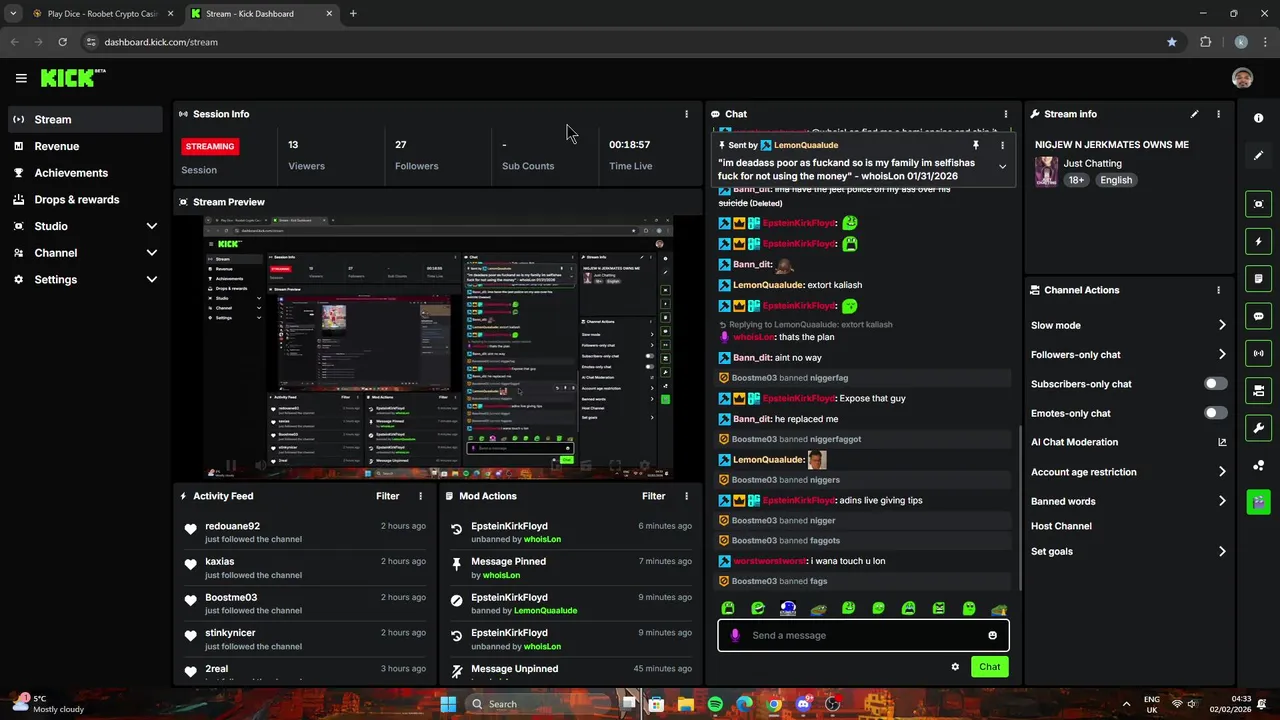The width and height of the screenshot is (1280, 720).
Task: Click the green-outlined note page icon
Action: 1258,278
